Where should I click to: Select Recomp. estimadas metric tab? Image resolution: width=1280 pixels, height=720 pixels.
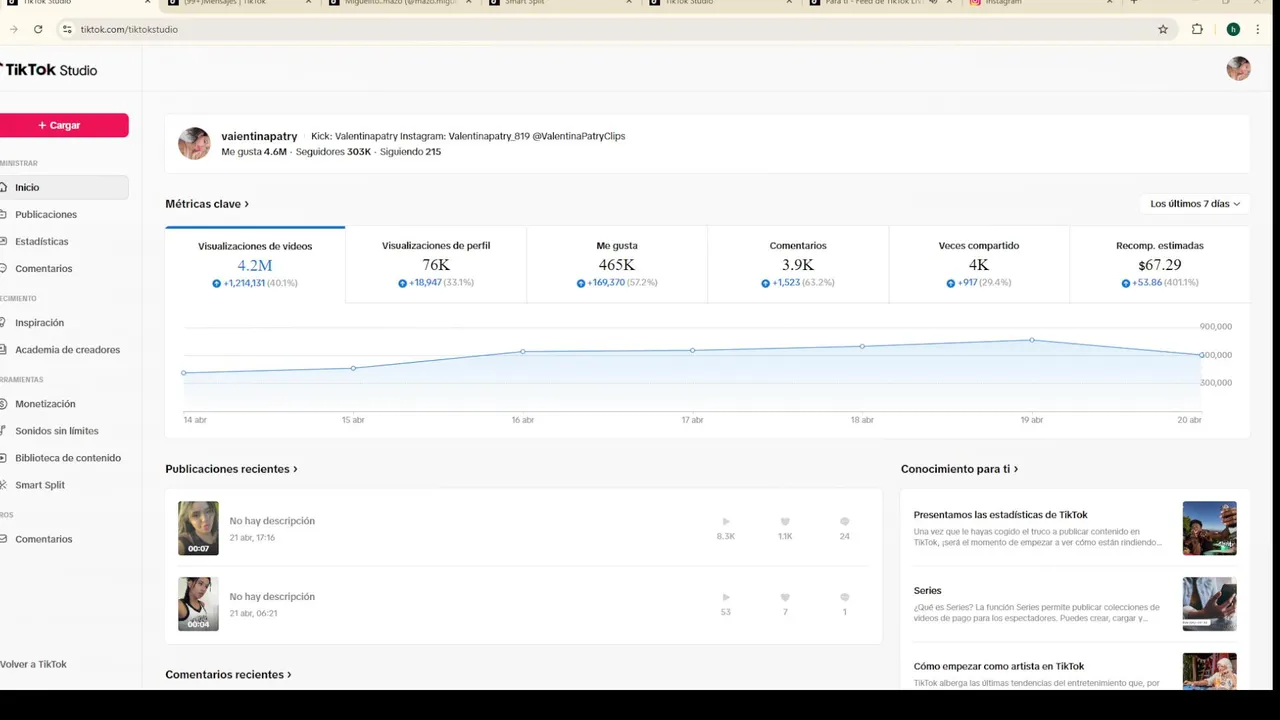tap(1160, 265)
